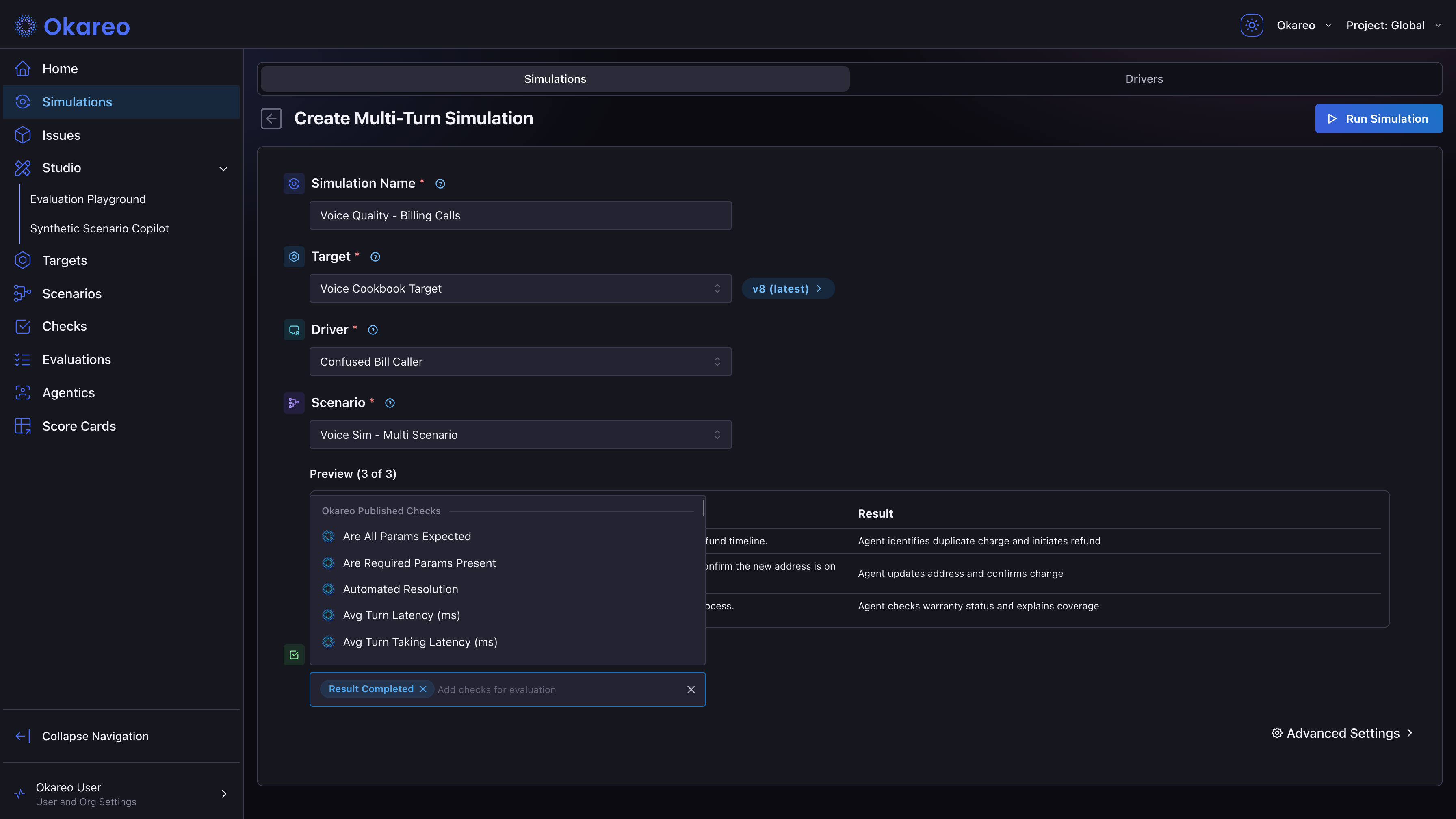Click 'Agent checks warranty status and explains coverage'
This screenshot has height=819, width=1456.
pos(978,606)
